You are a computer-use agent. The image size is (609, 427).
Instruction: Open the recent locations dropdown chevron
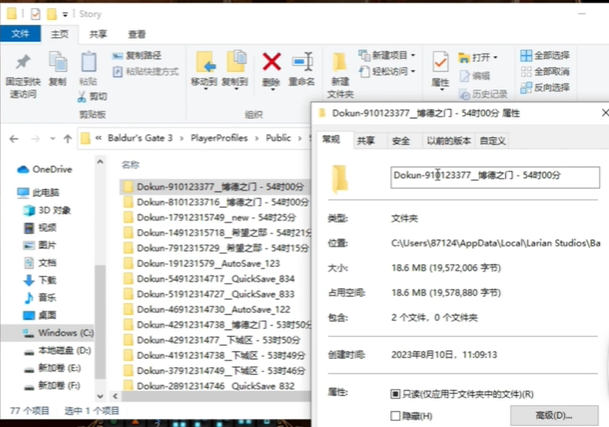pos(52,139)
